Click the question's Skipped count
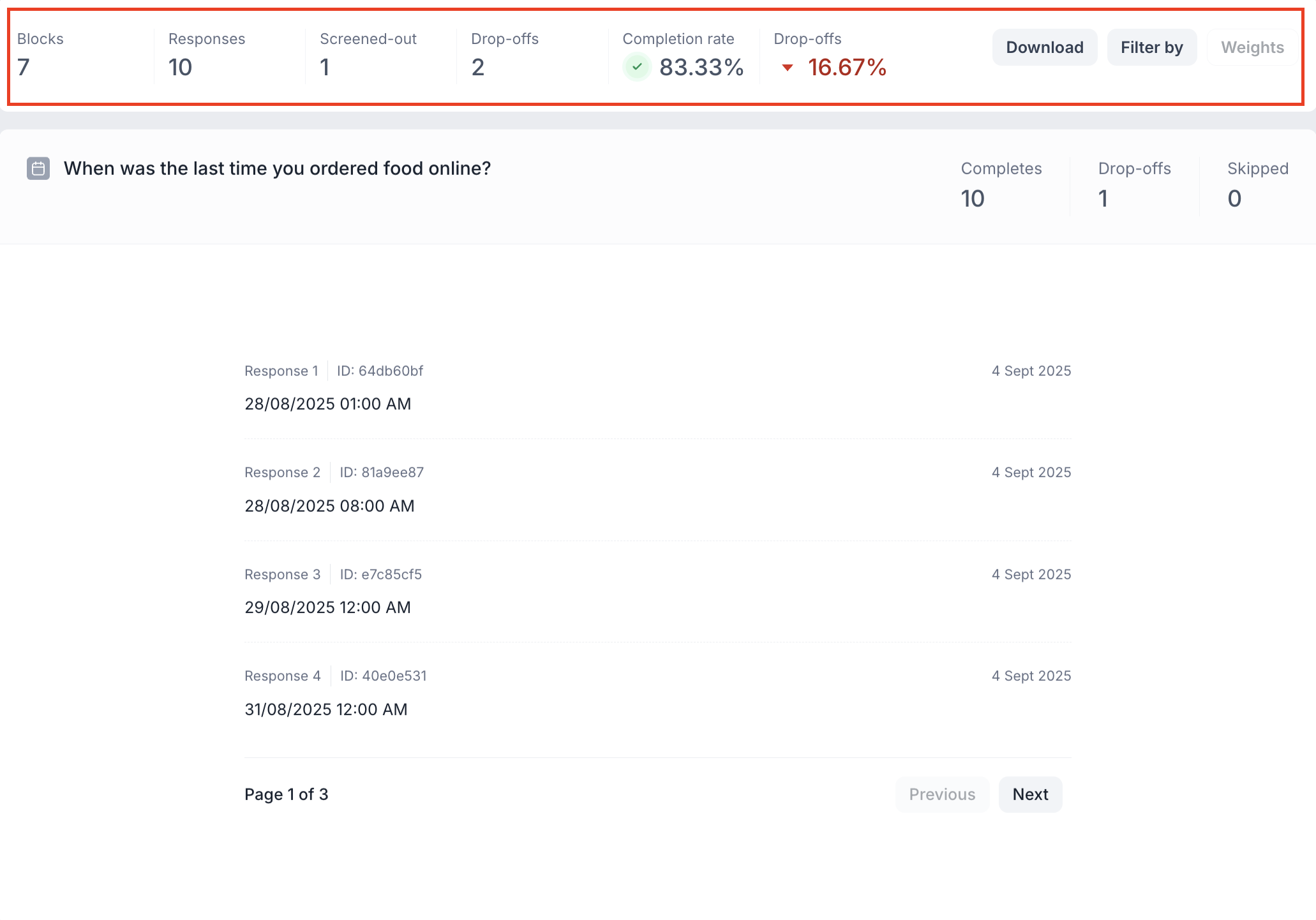 [x=1234, y=198]
